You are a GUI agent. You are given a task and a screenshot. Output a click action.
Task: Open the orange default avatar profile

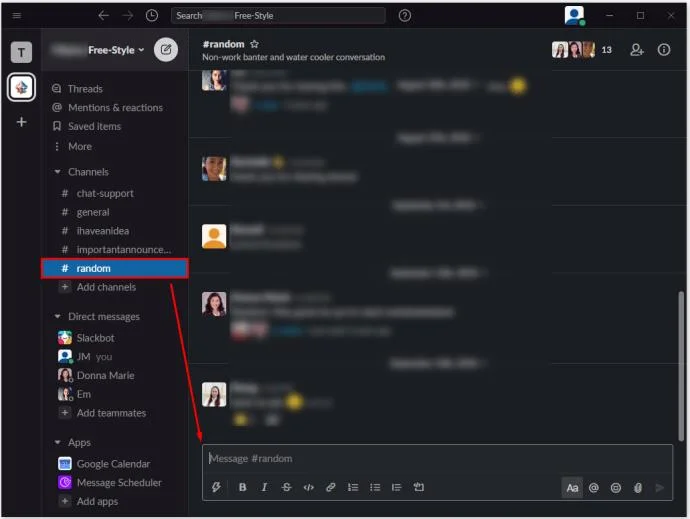click(214, 236)
